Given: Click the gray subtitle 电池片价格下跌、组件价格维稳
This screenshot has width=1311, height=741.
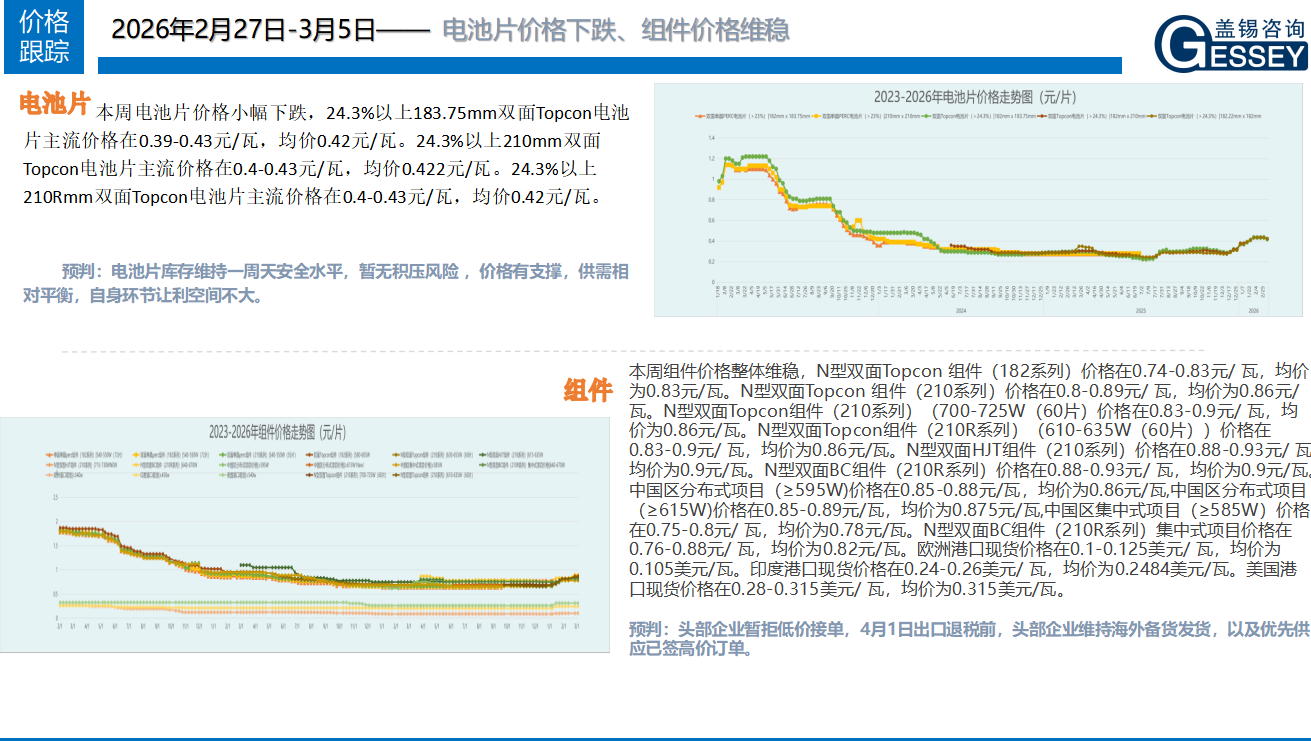Looking at the screenshot, I should (x=615, y=30).
